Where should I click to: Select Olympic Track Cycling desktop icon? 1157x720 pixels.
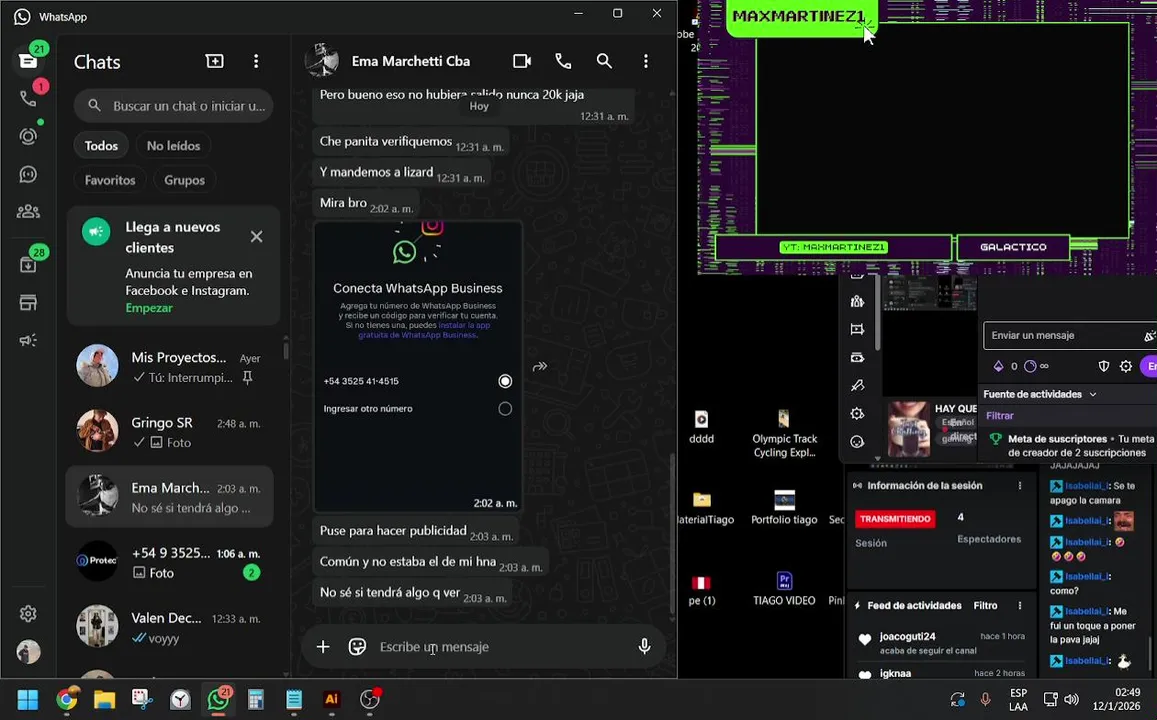click(x=784, y=434)
